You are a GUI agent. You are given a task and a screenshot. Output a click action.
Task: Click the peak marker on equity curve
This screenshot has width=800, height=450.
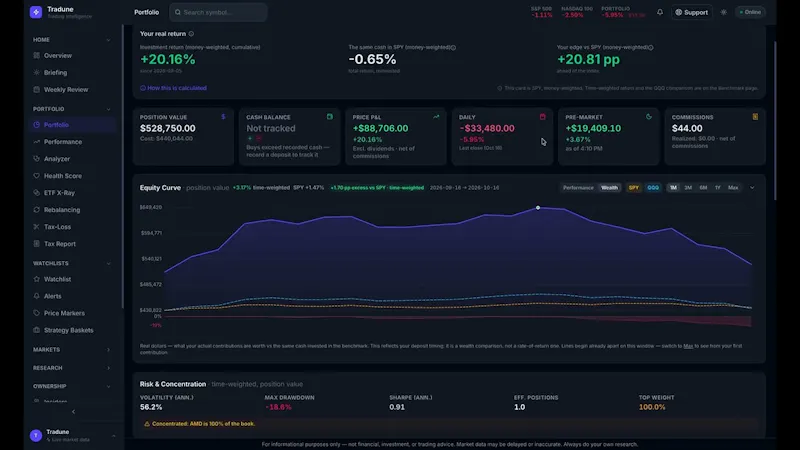[538, 208]
